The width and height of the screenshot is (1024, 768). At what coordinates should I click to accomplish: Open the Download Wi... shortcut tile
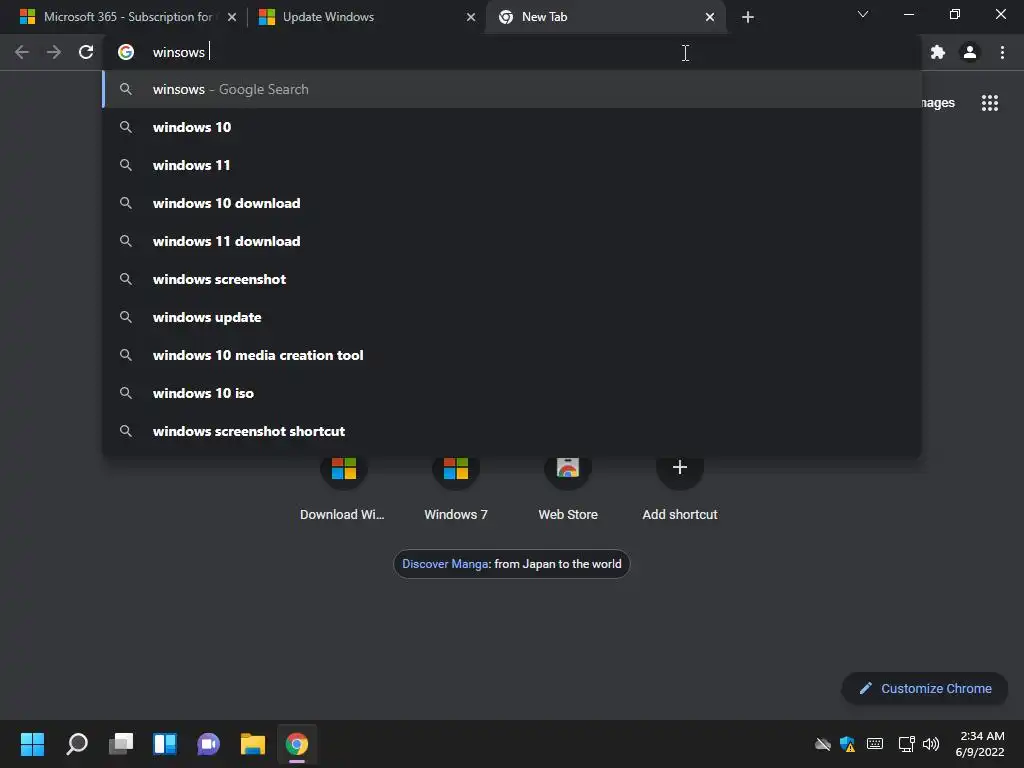coord(344,487)
